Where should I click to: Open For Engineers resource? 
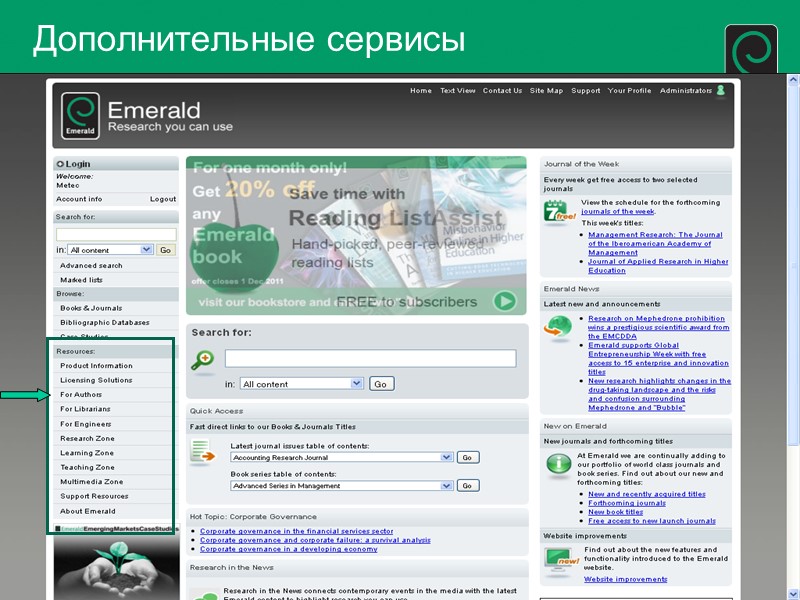(x=86, y=424)
